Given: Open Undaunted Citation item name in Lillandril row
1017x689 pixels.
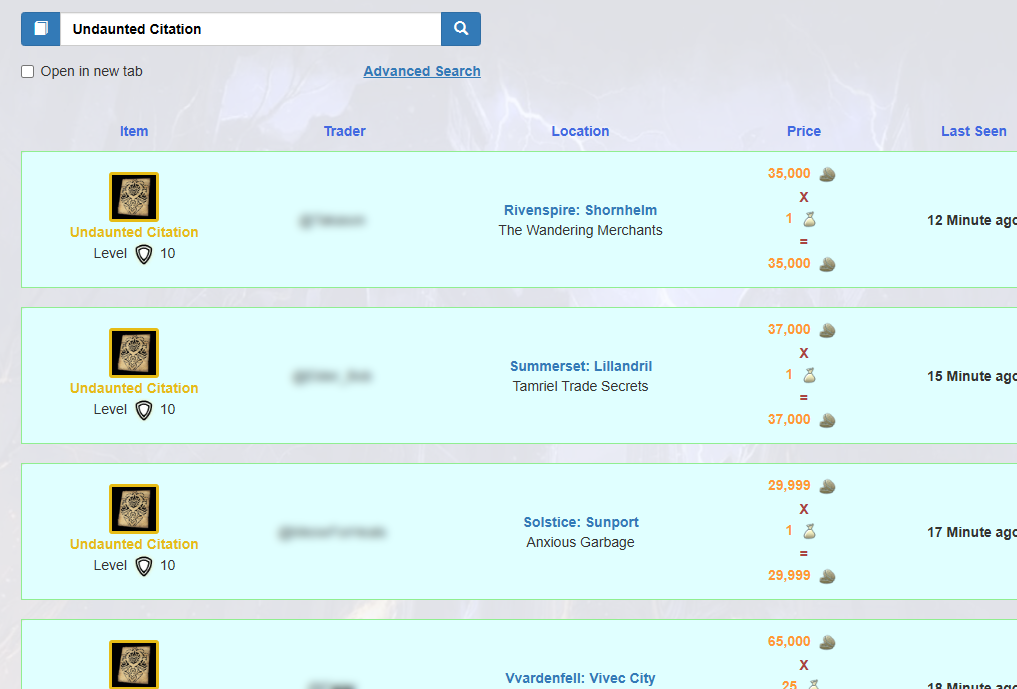Looking at the screenshot, I should (134, 388).
